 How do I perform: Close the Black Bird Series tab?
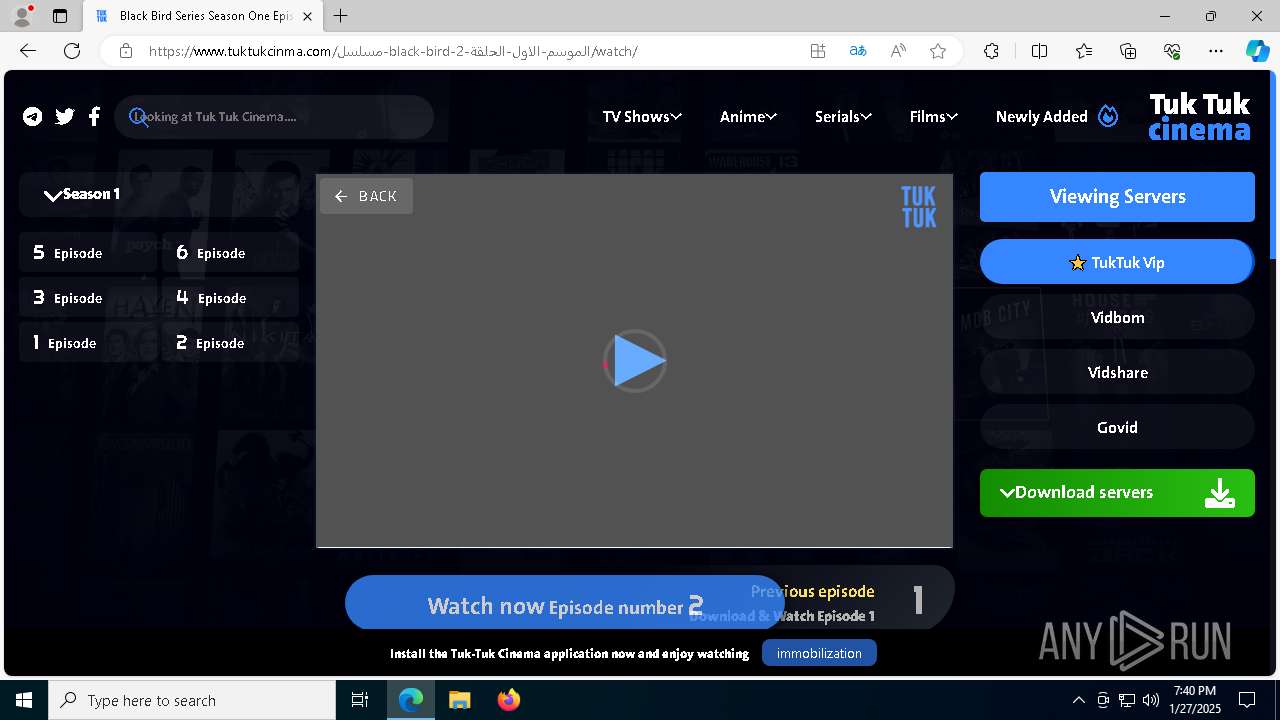[307, 16]
